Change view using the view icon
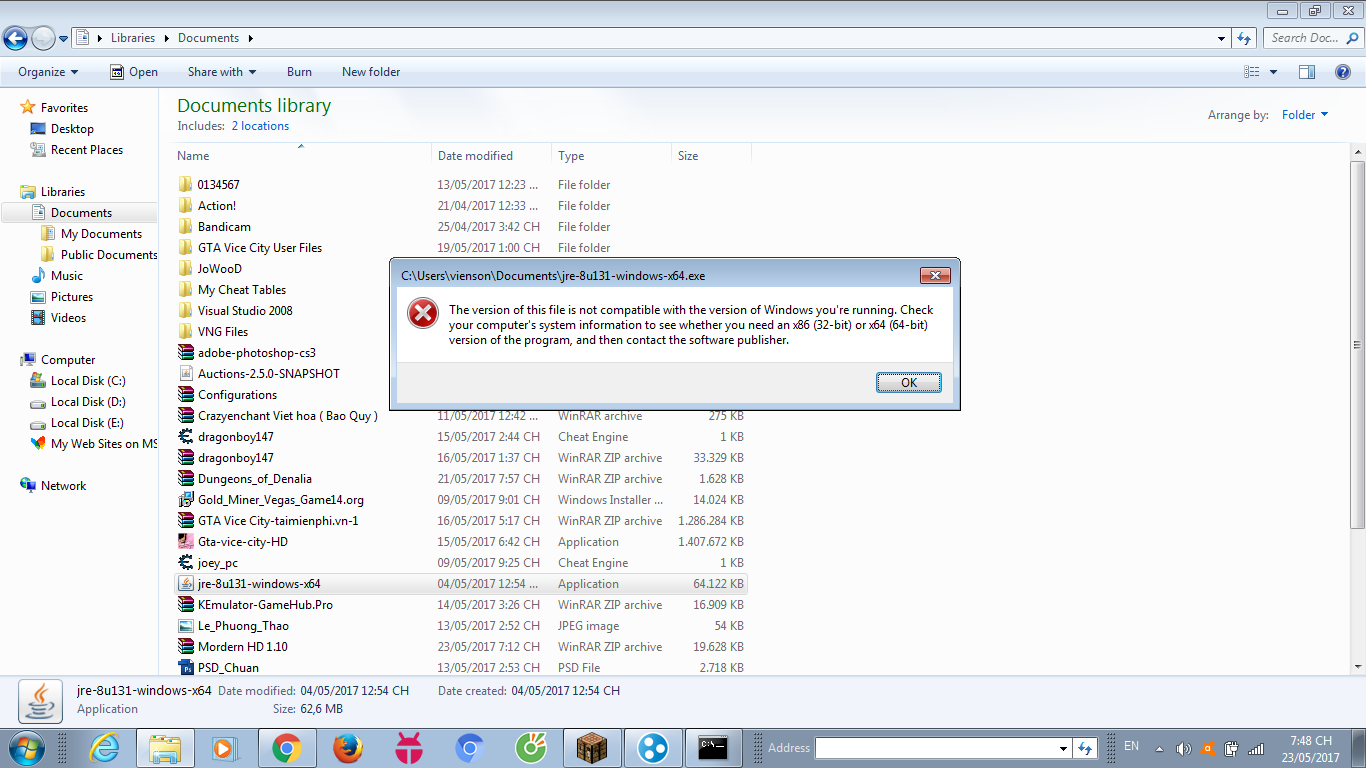 pyautogui.click(x=1251, y=72)
